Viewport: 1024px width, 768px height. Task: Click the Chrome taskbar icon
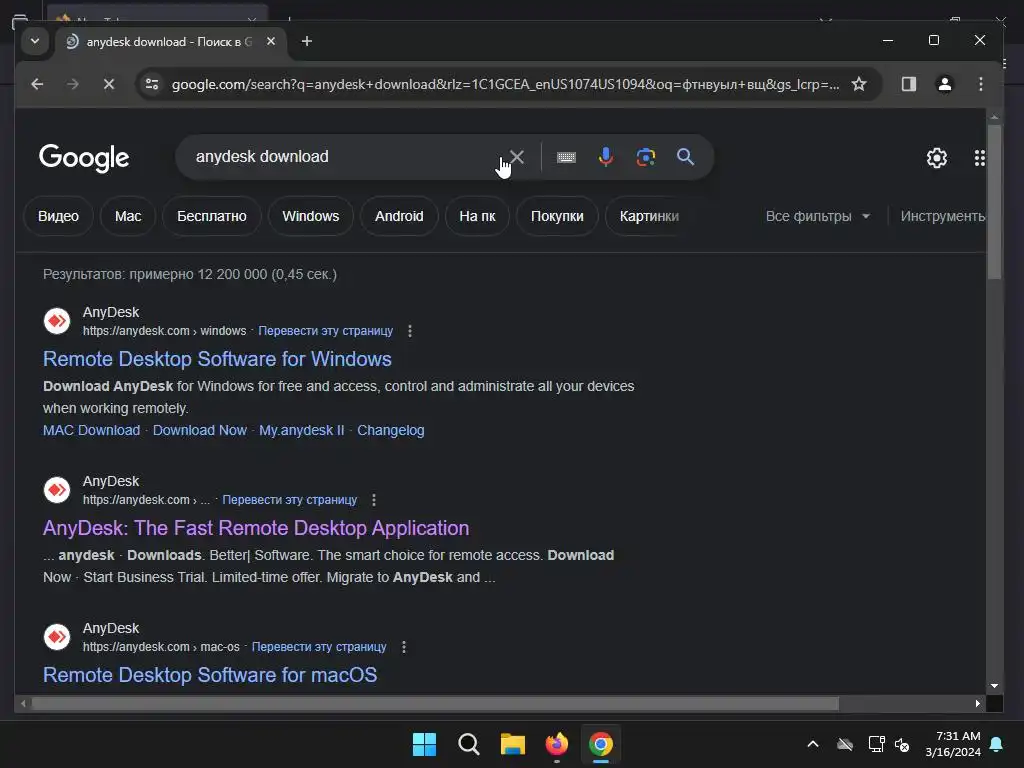(x=601, y=744)
